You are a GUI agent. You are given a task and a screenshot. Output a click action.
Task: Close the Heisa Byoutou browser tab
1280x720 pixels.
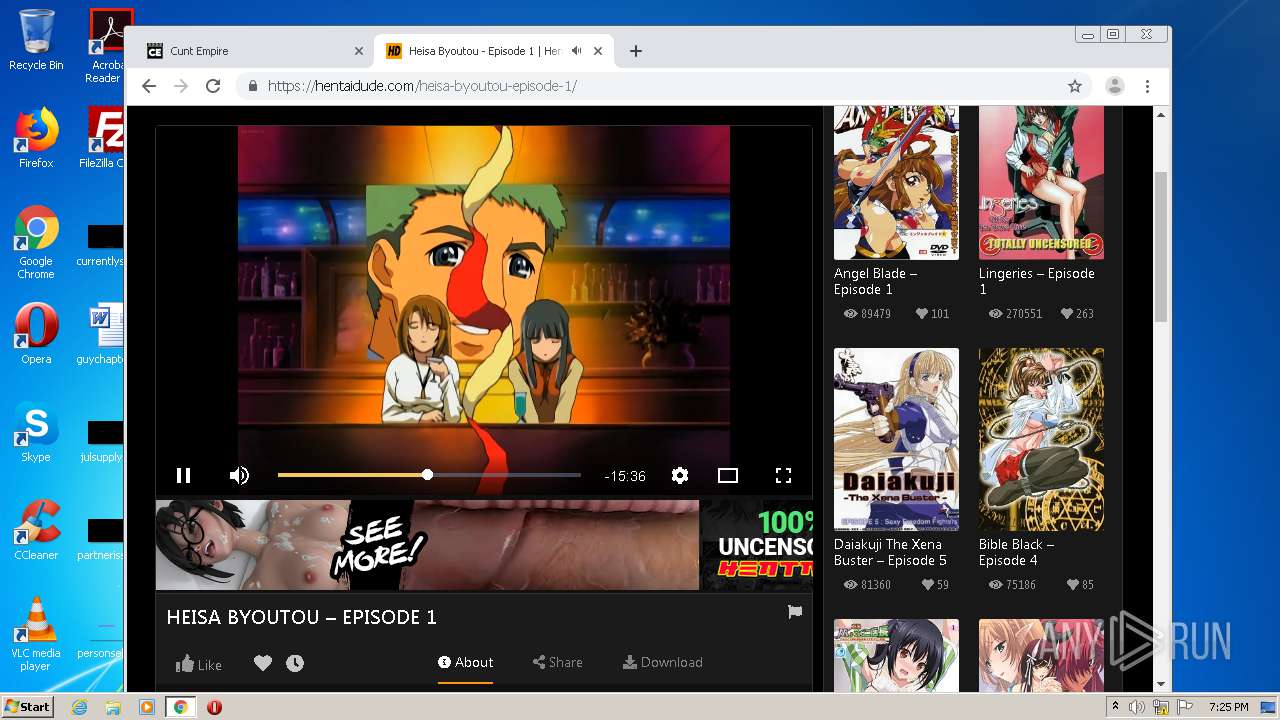pos(599,51)
